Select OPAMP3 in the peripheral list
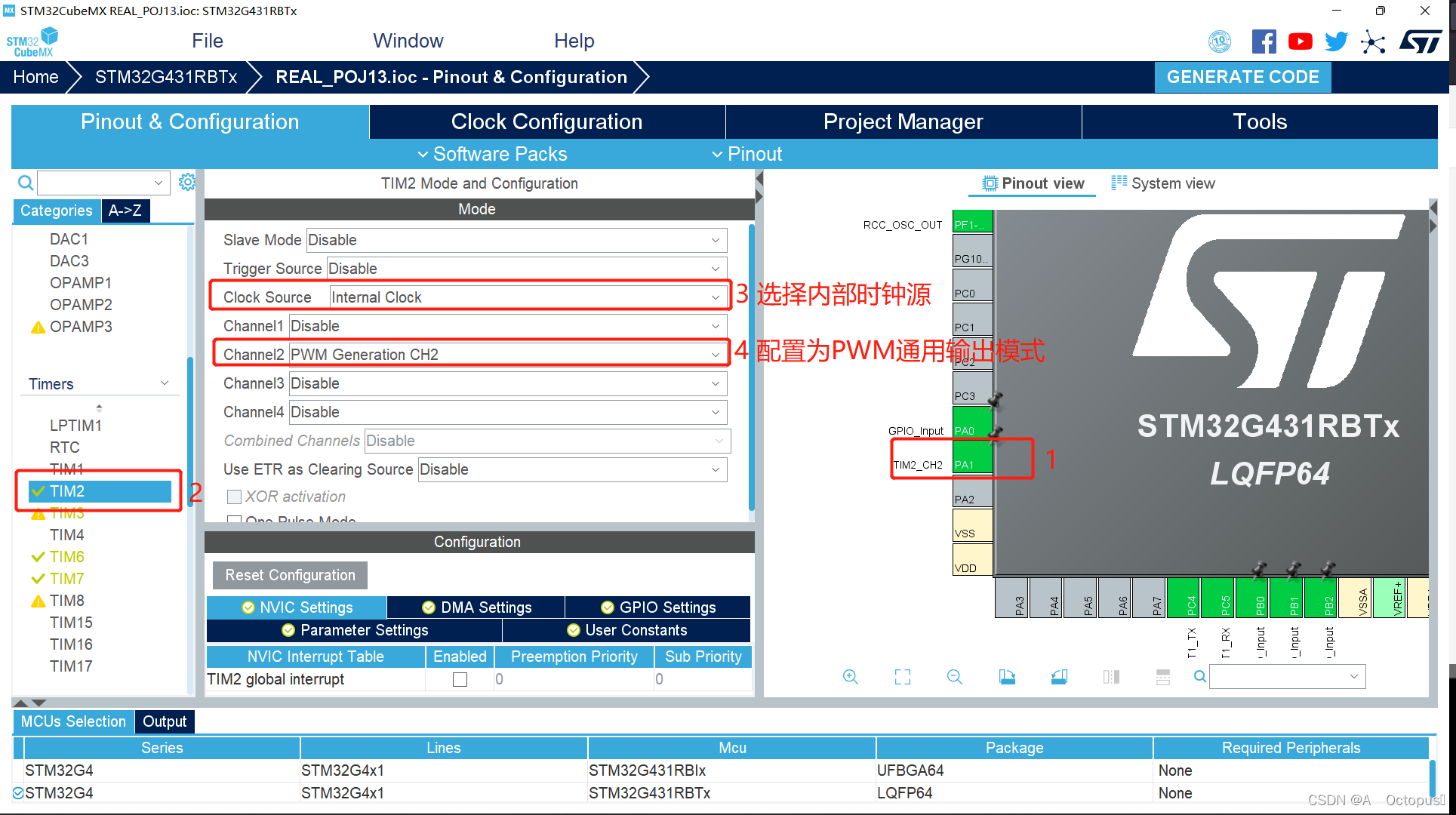Screen dimensions: 1456x815 (81, 327)
